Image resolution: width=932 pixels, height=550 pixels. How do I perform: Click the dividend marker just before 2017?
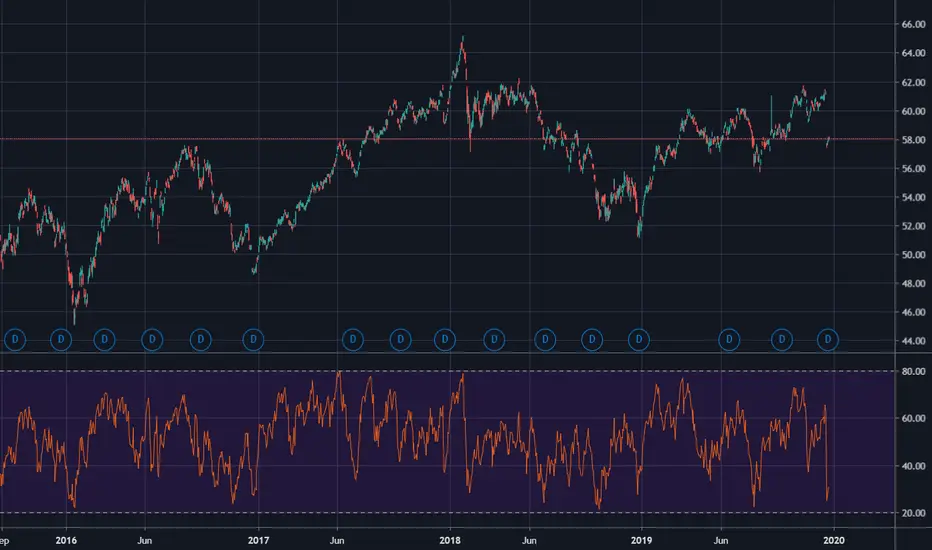pos(253,340)
